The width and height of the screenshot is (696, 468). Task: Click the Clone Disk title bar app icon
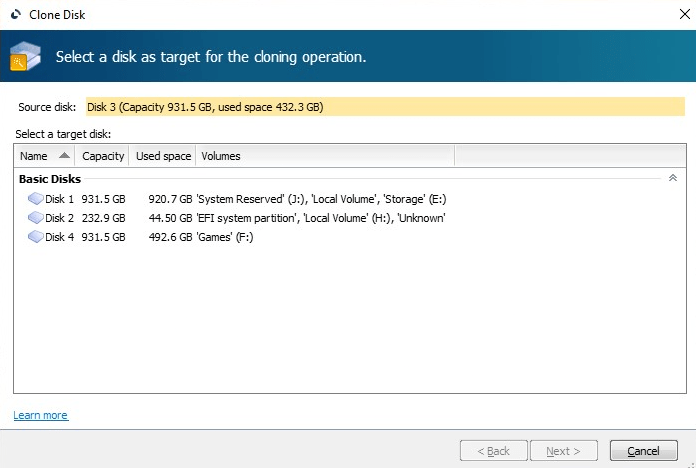(x=16, y=15)
